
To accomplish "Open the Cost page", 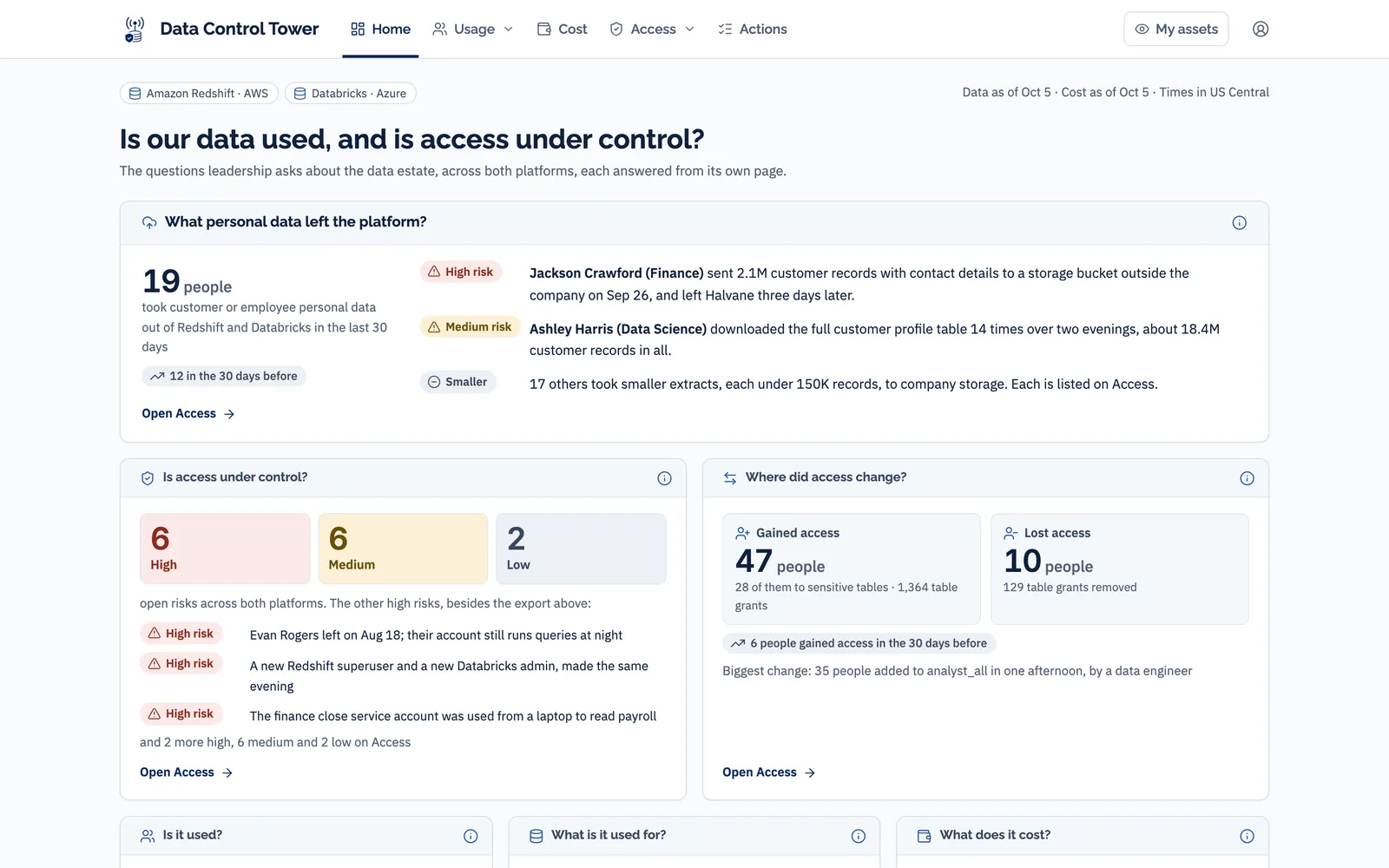I will click(x=562, y=30).
